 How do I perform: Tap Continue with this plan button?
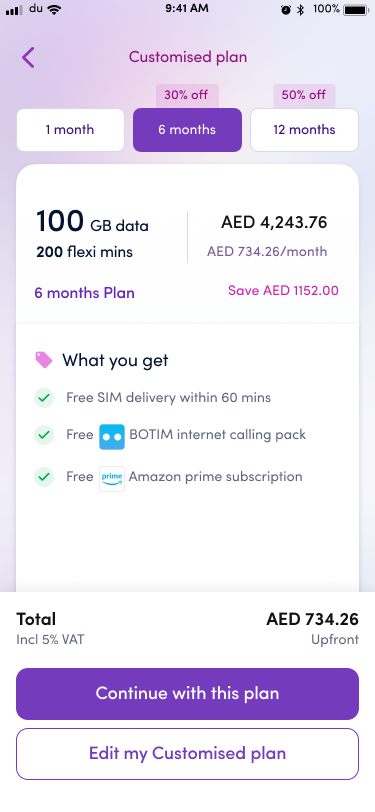pyautogui.click(x=188, y=694)
